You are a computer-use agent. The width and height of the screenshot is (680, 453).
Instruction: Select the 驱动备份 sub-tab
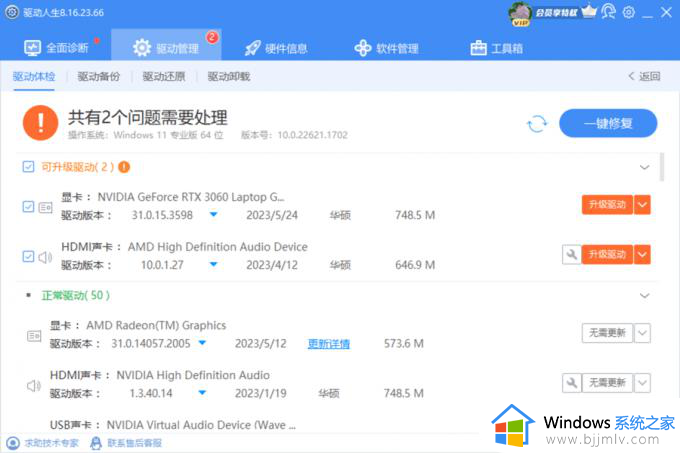(x=98, y=77)
